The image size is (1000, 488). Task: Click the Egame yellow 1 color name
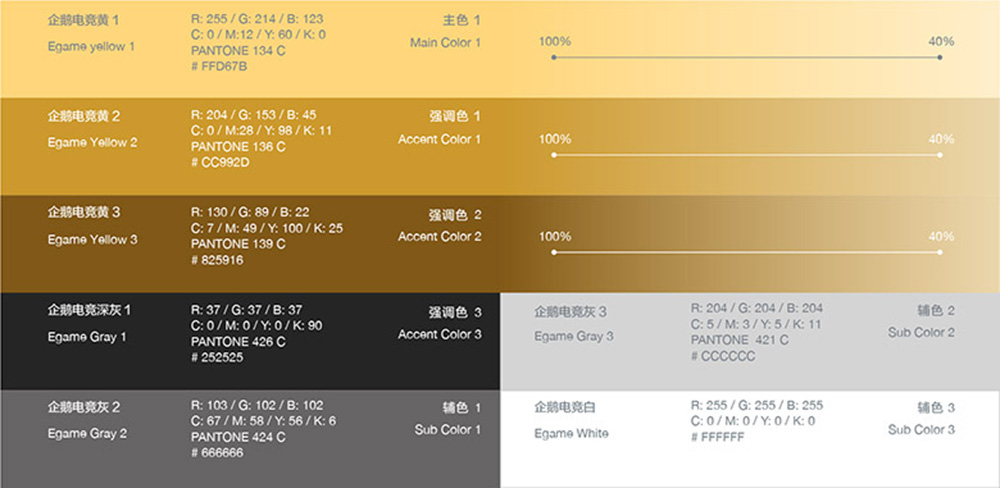[91, 46]
